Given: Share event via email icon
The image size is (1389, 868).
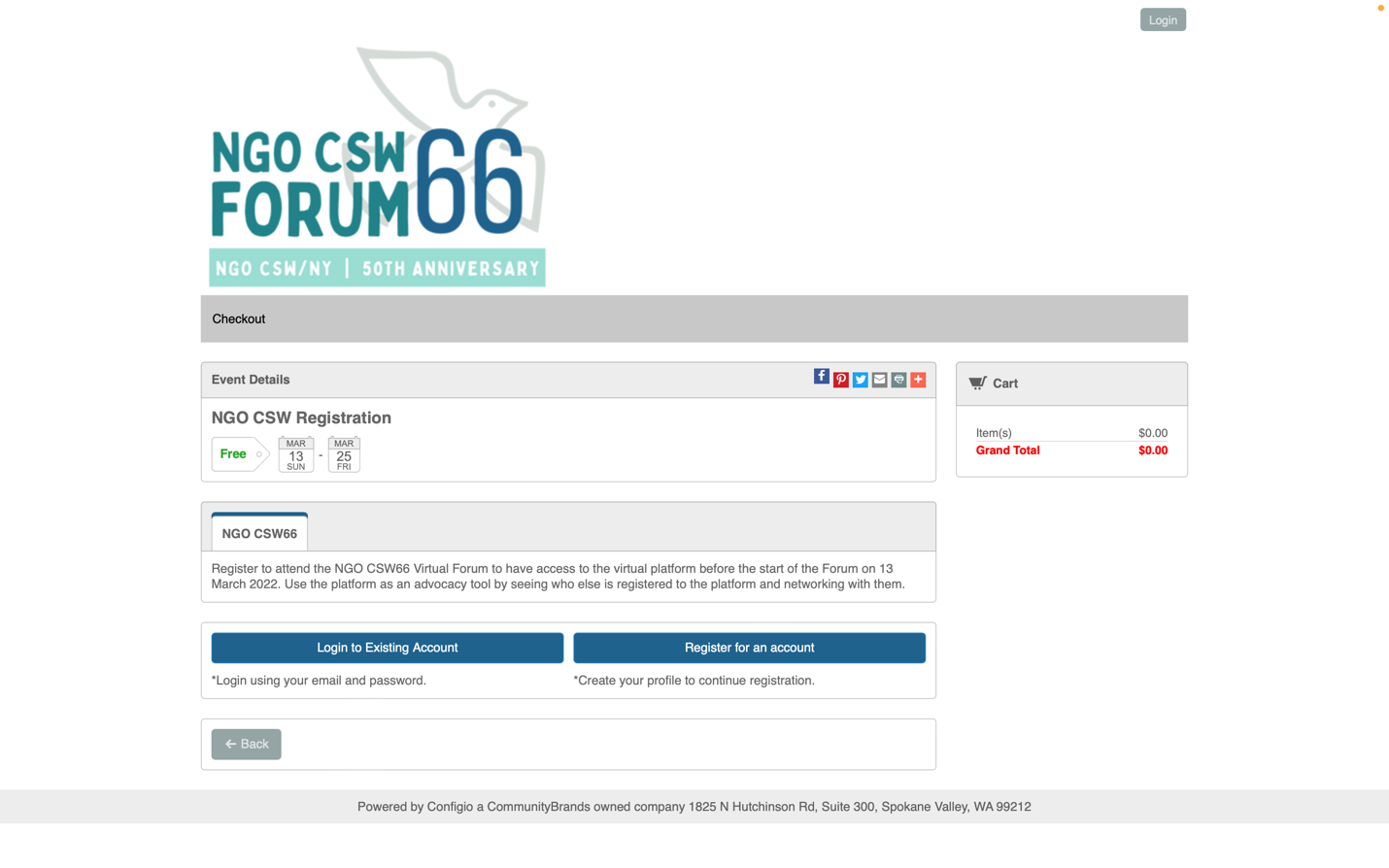Looking at the screenshot, I should pyautogui.click(x=879, y=380).
